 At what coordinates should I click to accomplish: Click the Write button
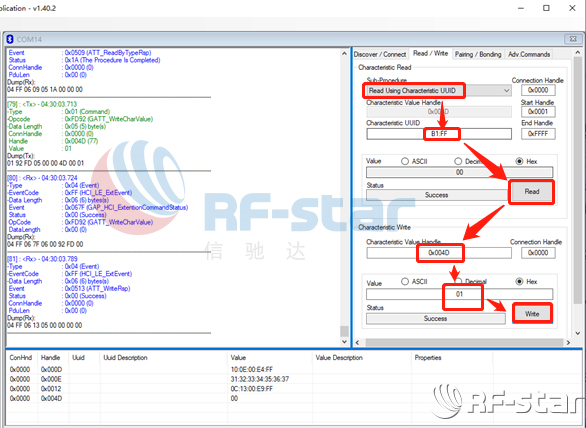[x=532, y=314]
